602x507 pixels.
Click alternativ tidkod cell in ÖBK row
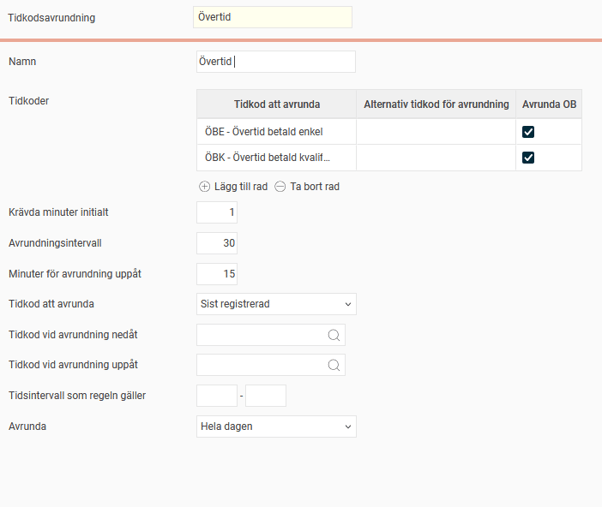(435, 157)
